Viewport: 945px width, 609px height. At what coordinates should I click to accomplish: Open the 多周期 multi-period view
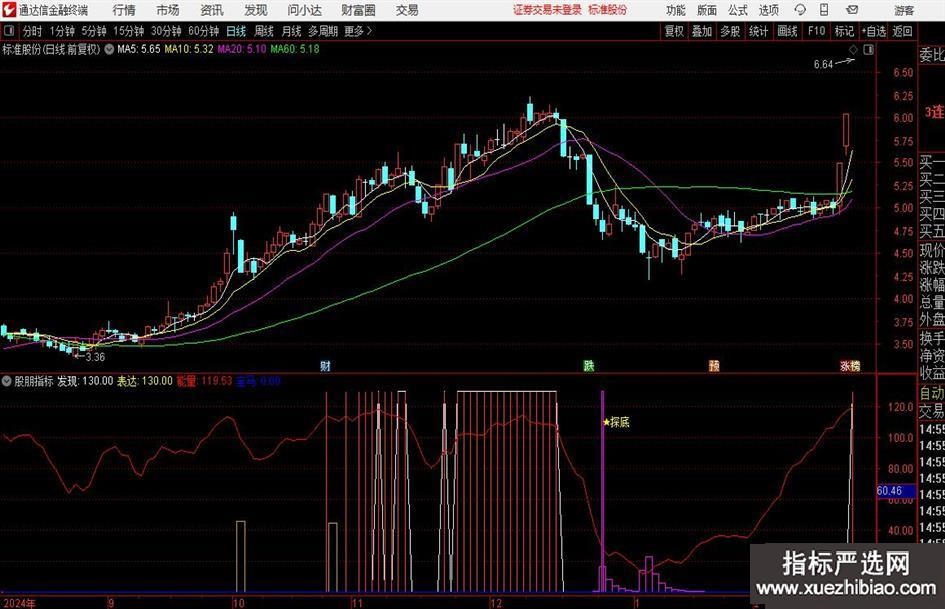pyautogui.click(x=323, y=31)
